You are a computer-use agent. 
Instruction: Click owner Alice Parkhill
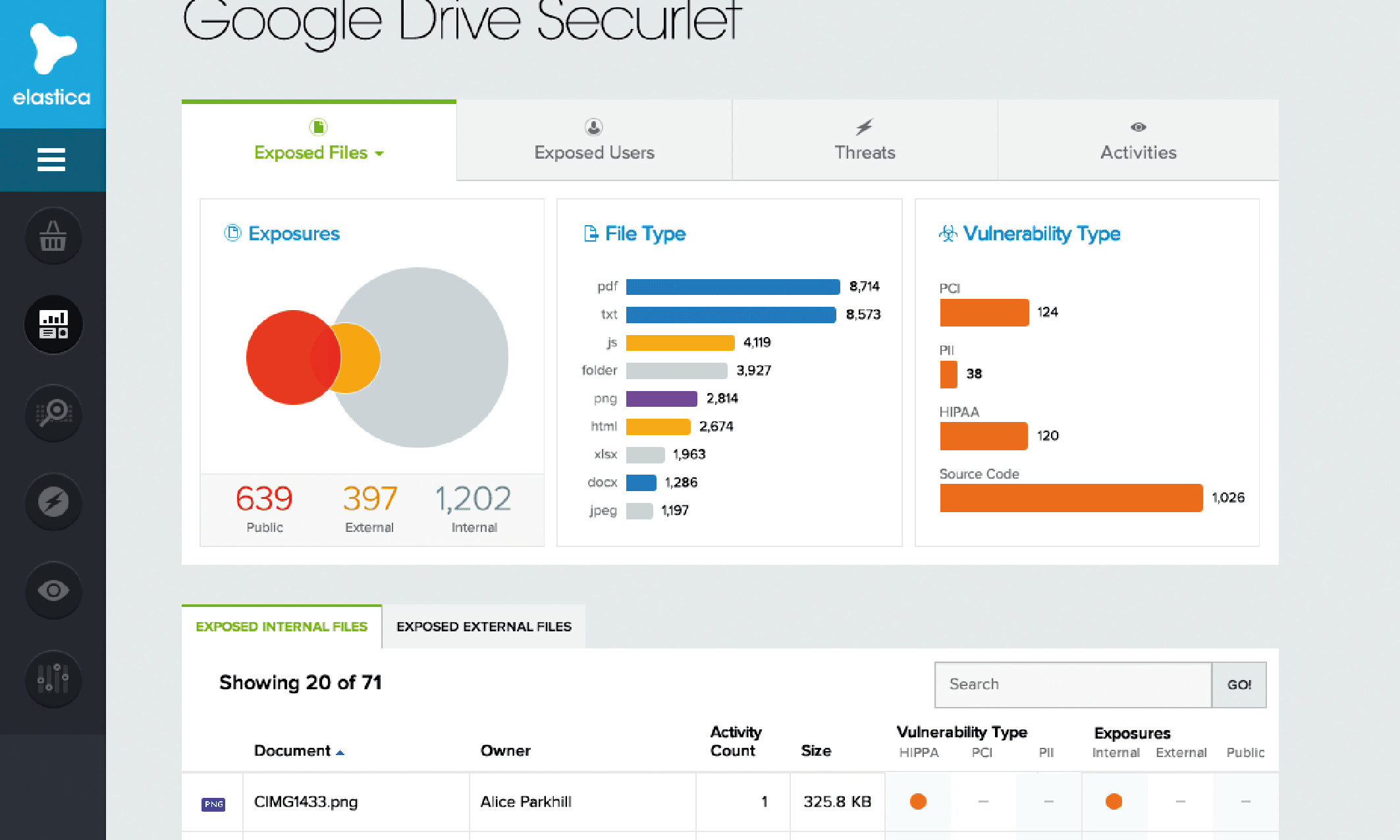click(525, 802)
